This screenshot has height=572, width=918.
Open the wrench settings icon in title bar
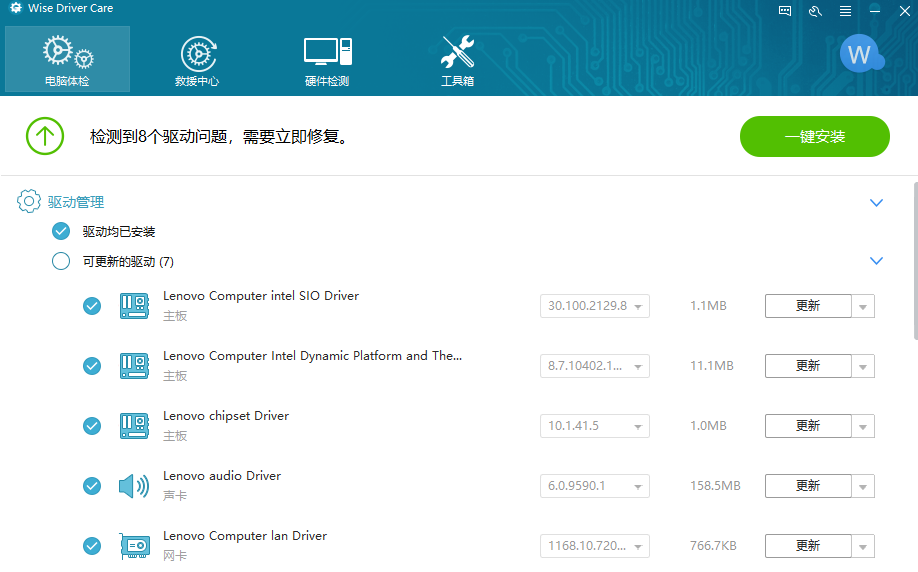(815, 11)
